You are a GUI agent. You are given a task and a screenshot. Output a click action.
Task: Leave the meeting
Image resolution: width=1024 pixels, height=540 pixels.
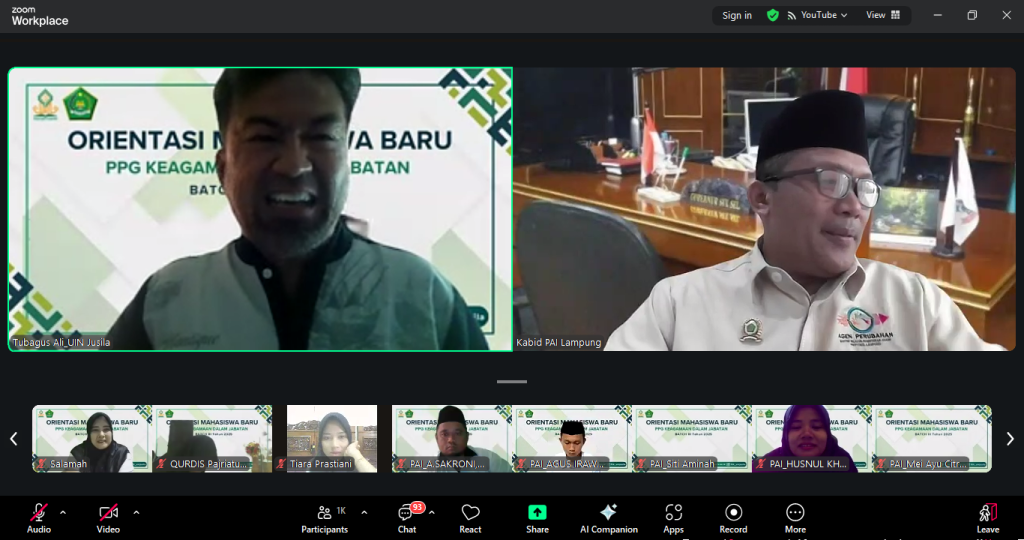(987, 517)
